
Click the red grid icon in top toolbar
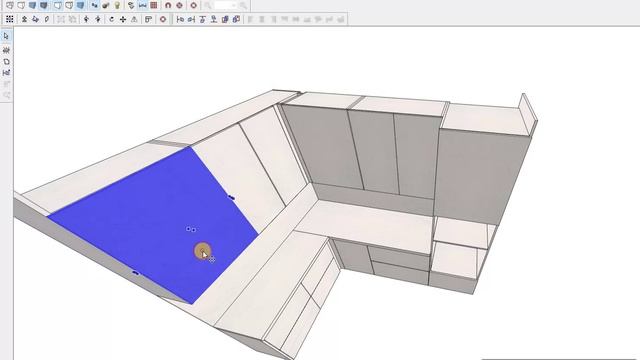tap(154, 5)
